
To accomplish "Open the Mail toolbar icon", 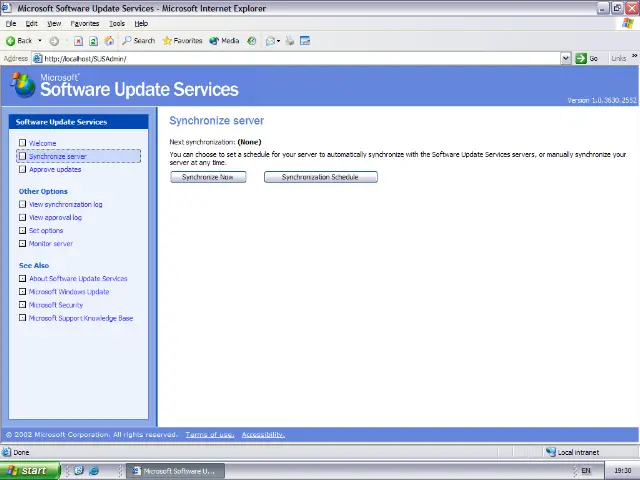I will pos(270,41).
